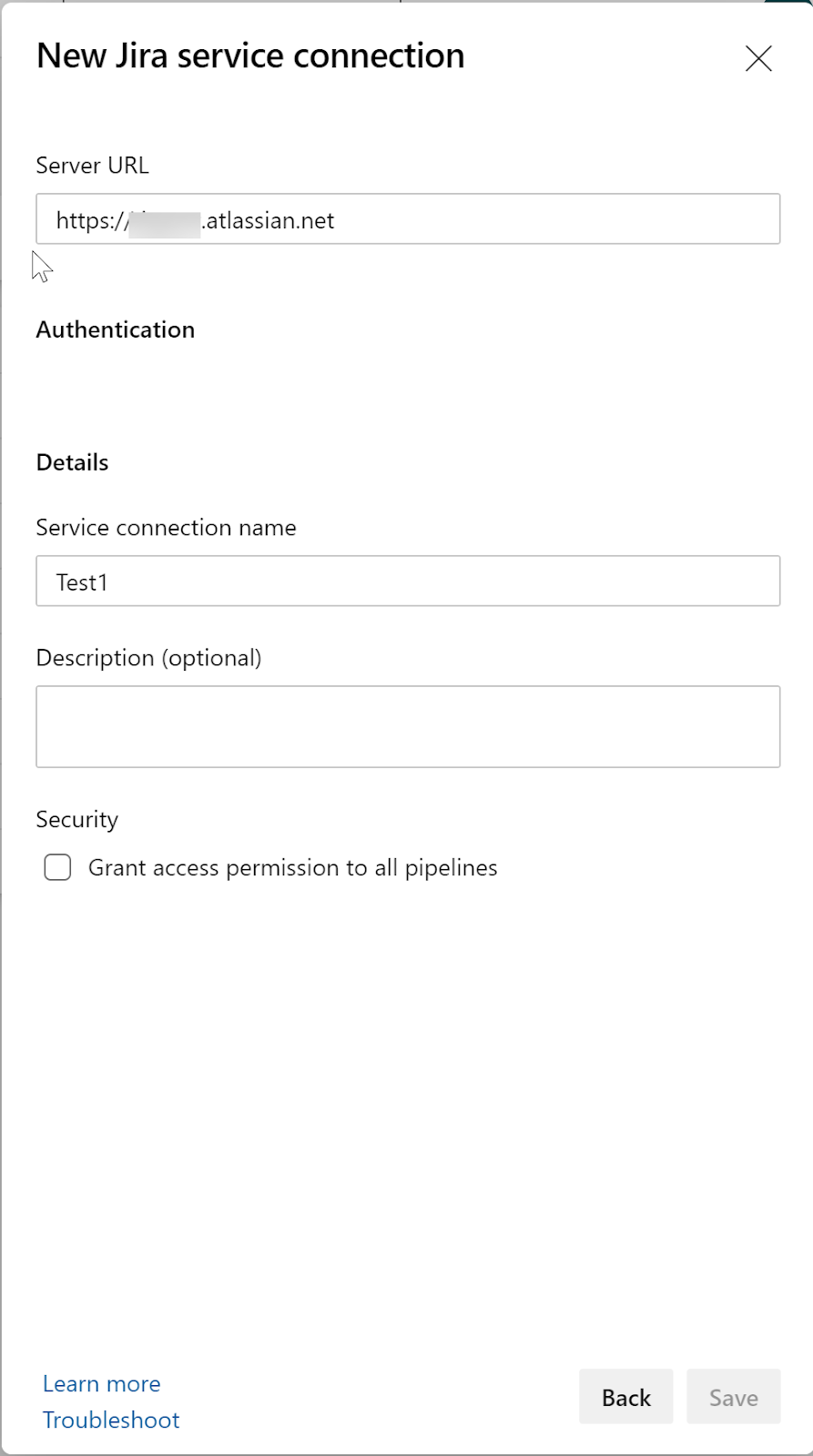The image size is (813, 1456).
Task: Click inside the Test1 connection name field
Action: pos(408,581)
